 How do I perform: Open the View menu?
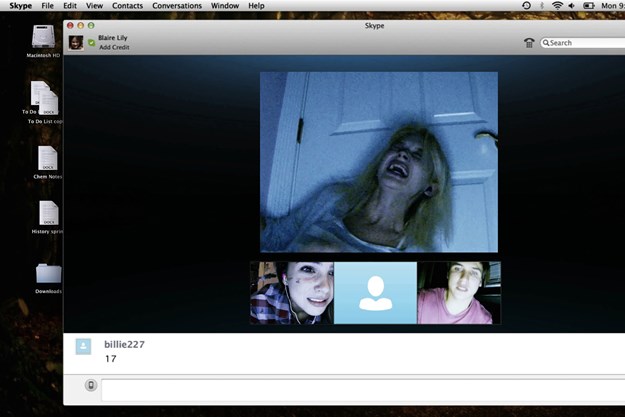(94, 6)
